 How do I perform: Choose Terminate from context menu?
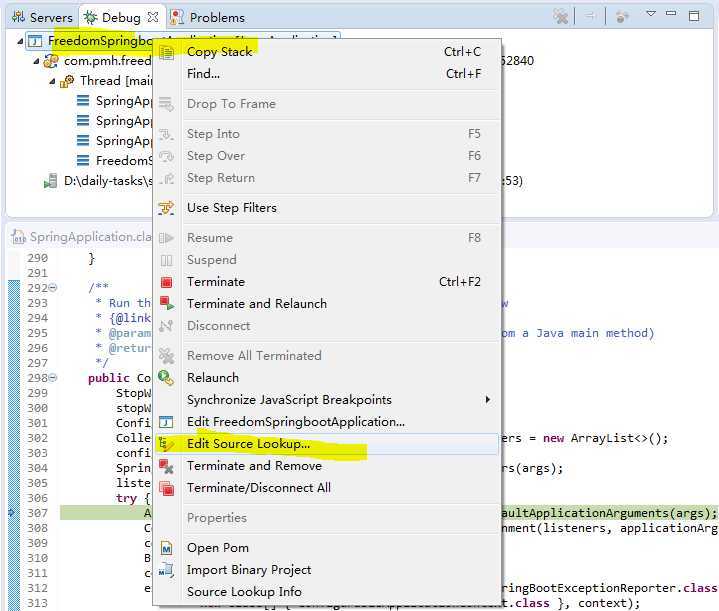327,282
